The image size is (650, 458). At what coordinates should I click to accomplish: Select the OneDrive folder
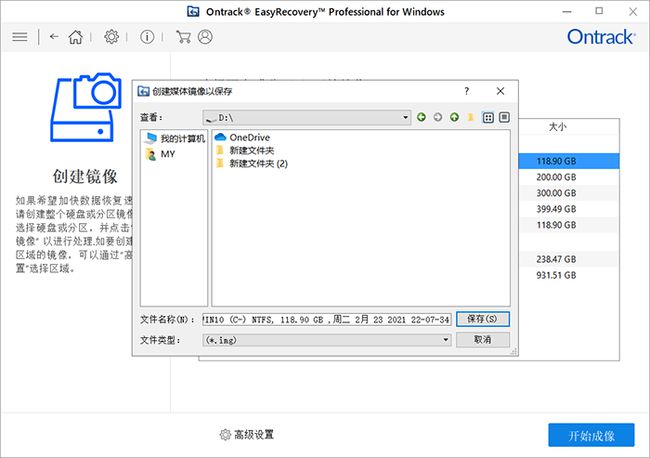(x=249, y=137)
